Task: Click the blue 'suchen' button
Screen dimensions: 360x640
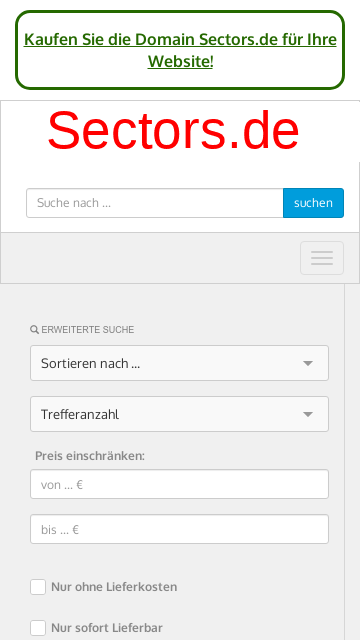Action: click(x=313, y=203)
